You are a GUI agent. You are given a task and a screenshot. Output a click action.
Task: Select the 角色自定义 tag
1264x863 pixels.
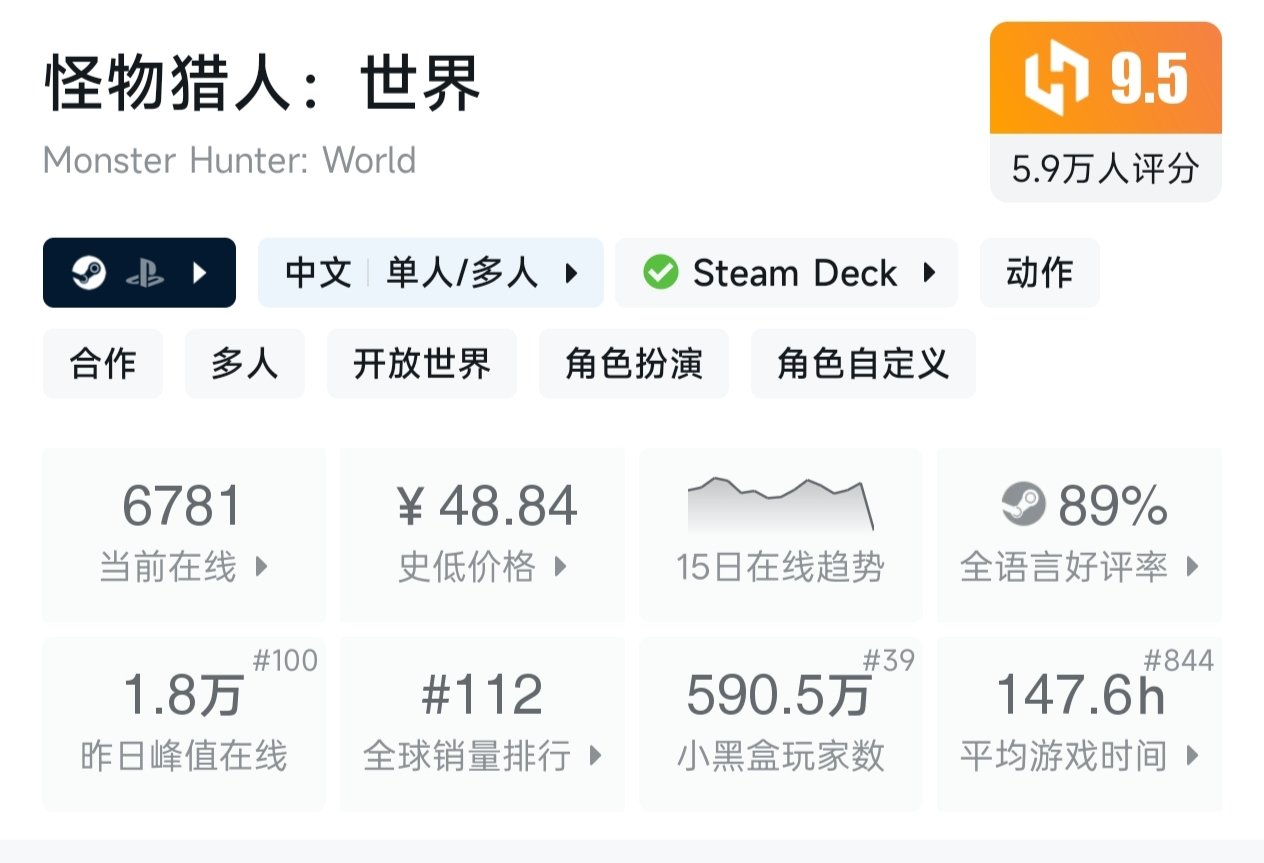coord(862,364)
